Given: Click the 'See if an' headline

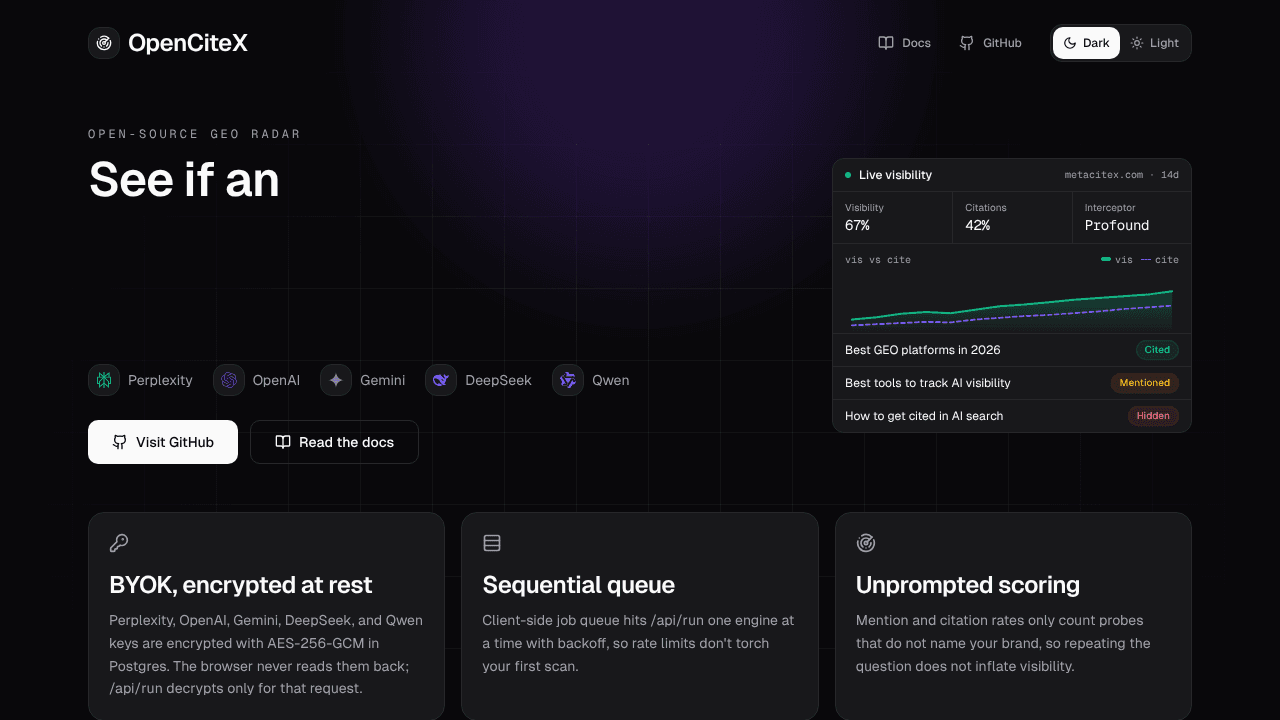Looking at the screenshot, I should click(184, 180).
